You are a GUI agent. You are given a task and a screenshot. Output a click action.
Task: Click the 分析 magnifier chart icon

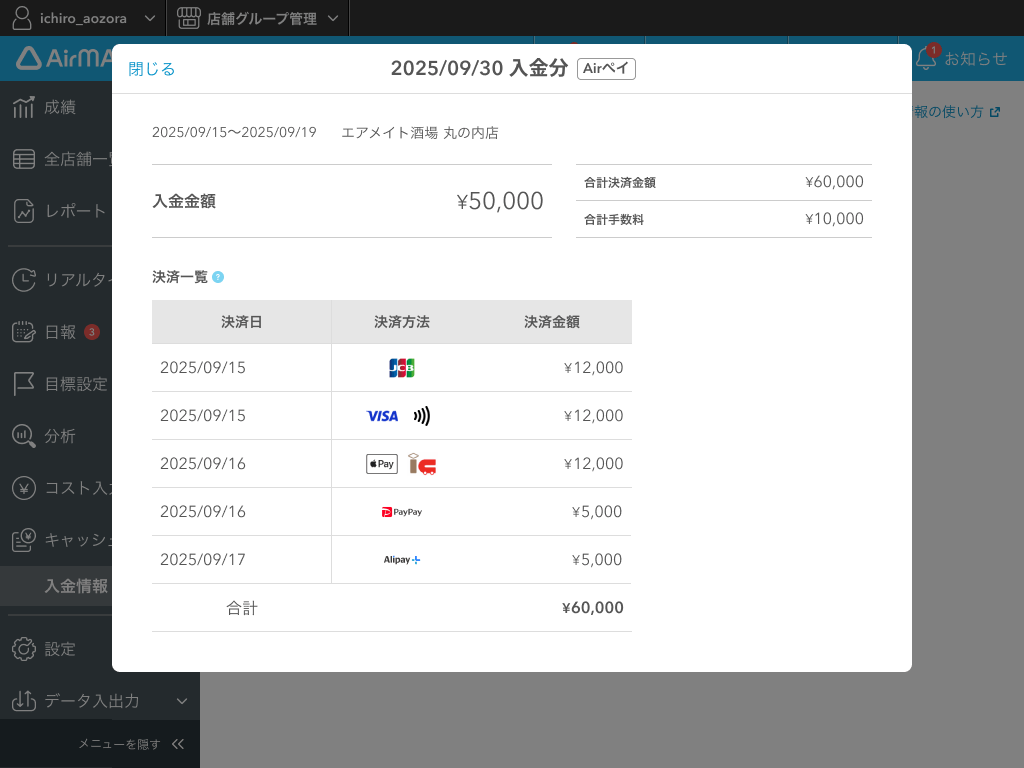pyautogui.click(x=24, y=436)
